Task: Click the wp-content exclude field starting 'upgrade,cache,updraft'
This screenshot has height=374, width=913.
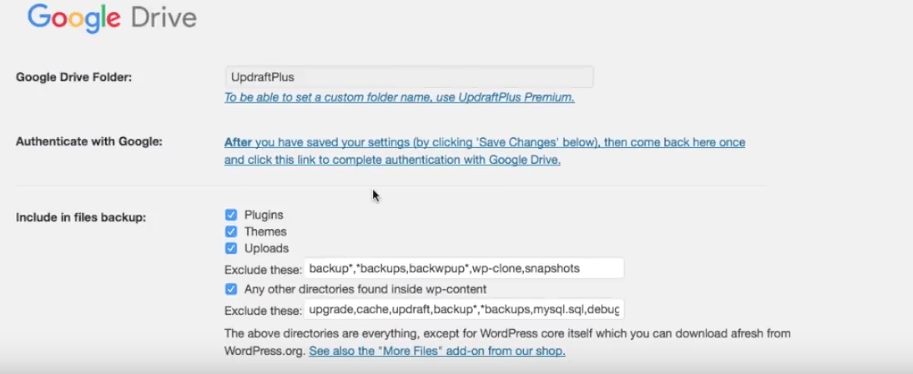Action: point(463,309)
